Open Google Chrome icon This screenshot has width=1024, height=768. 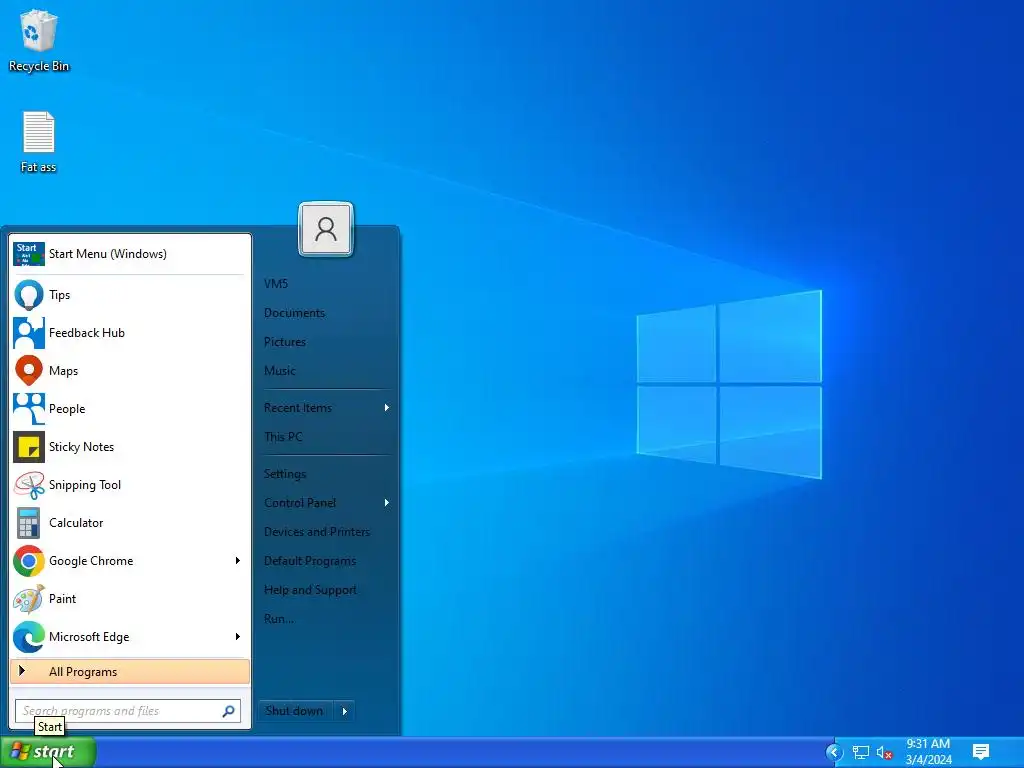[x=29, y=561]
